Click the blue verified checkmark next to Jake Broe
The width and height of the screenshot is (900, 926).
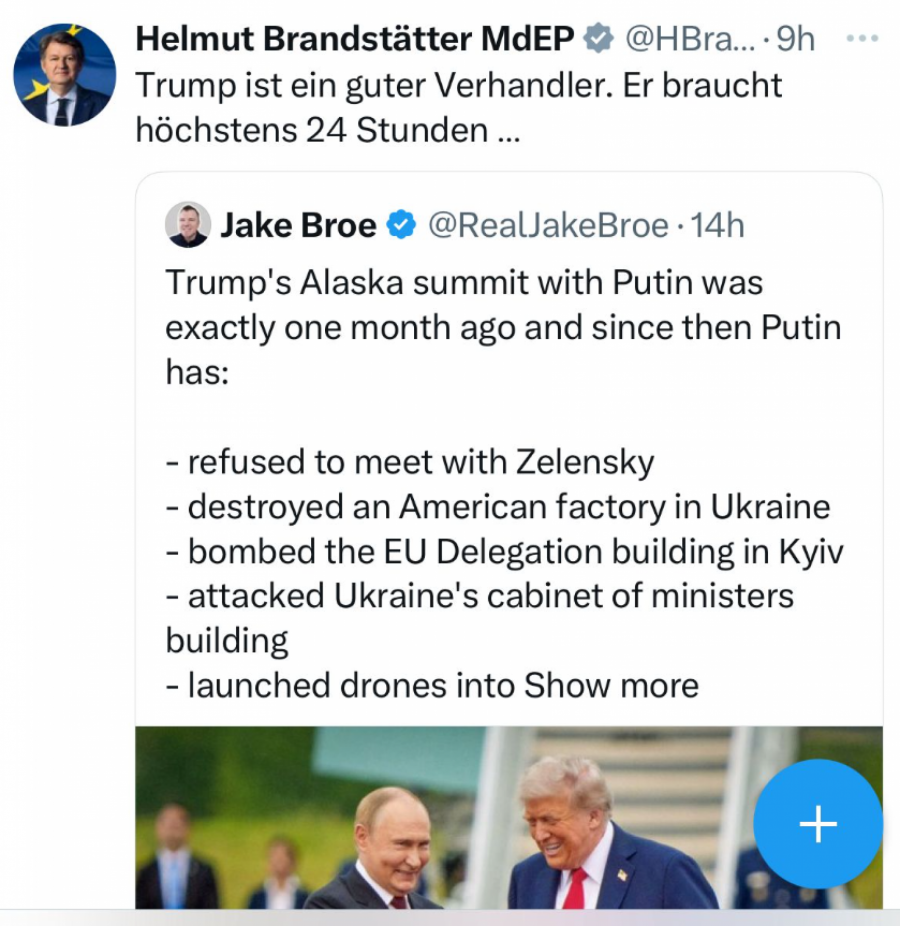click(401, 226)
